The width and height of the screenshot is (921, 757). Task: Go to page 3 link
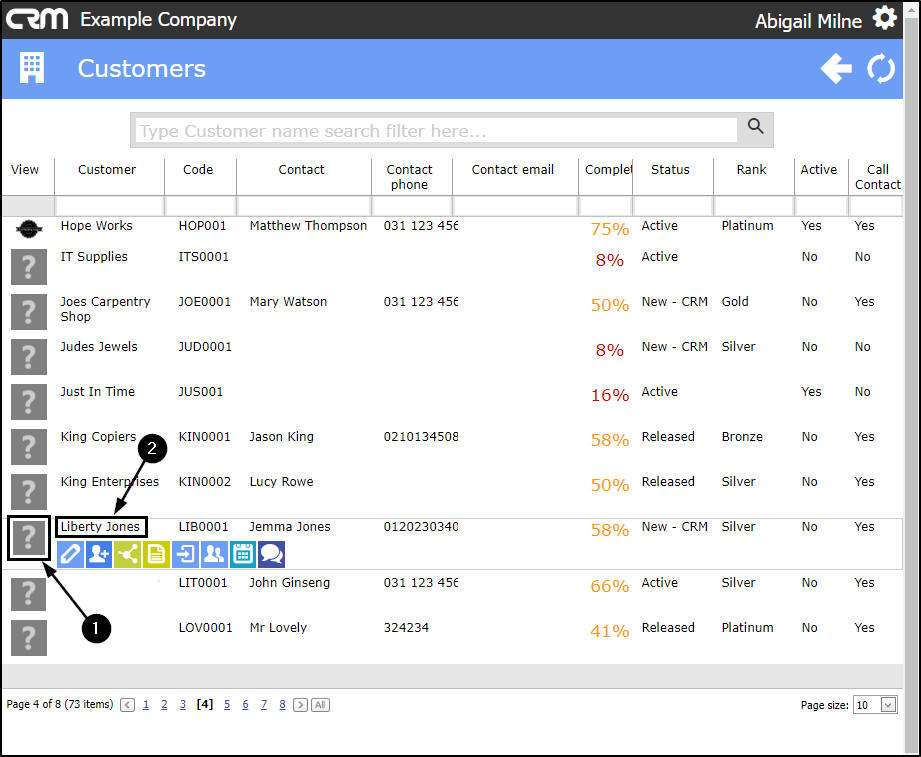pyautogui.click(x=183, y=704)
